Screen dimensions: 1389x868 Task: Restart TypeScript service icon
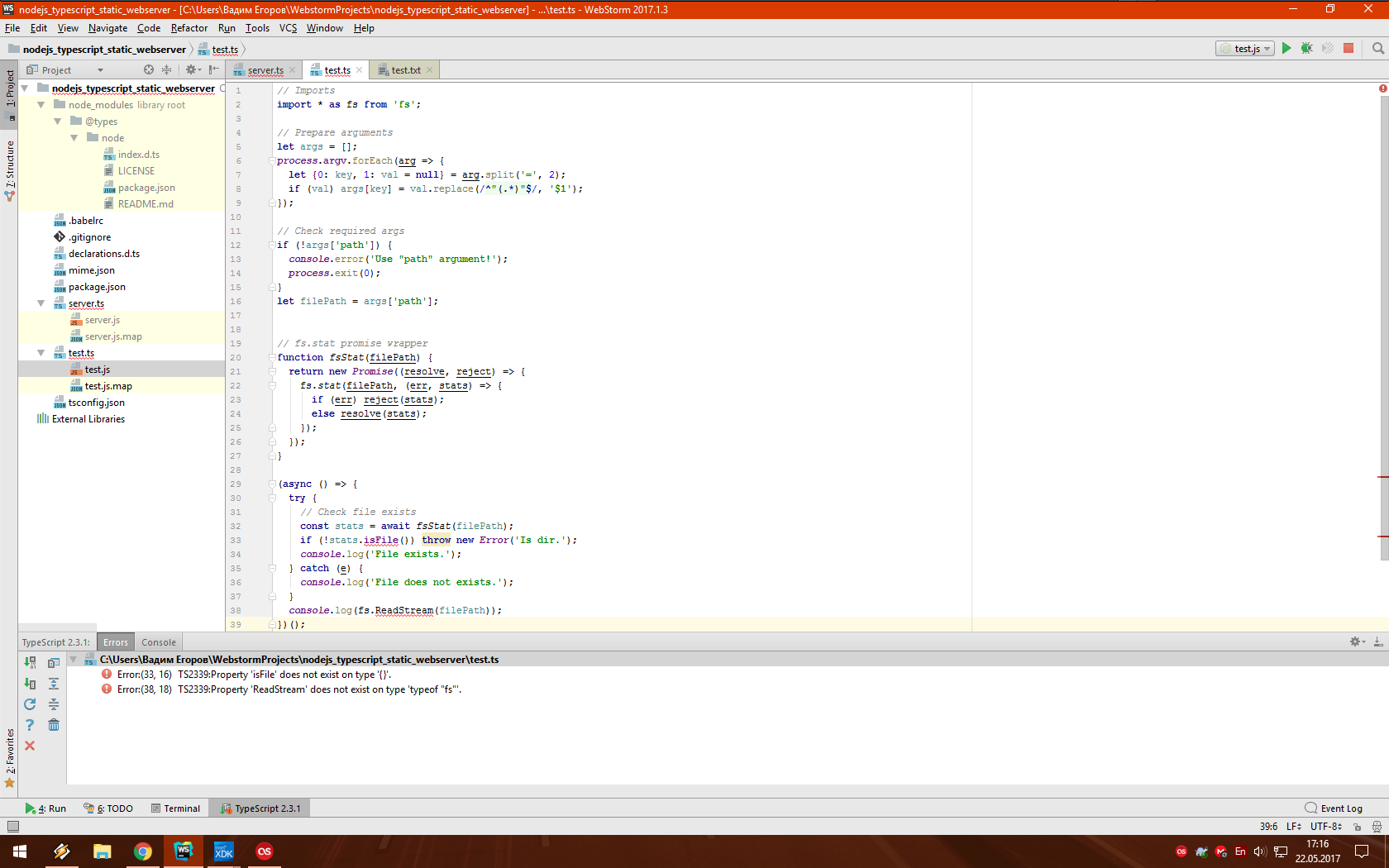point(31,704)
